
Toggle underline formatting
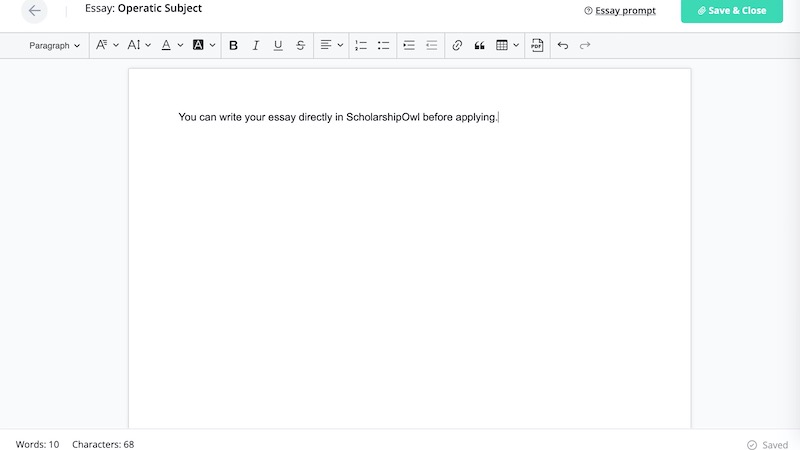tap(278, 45)
